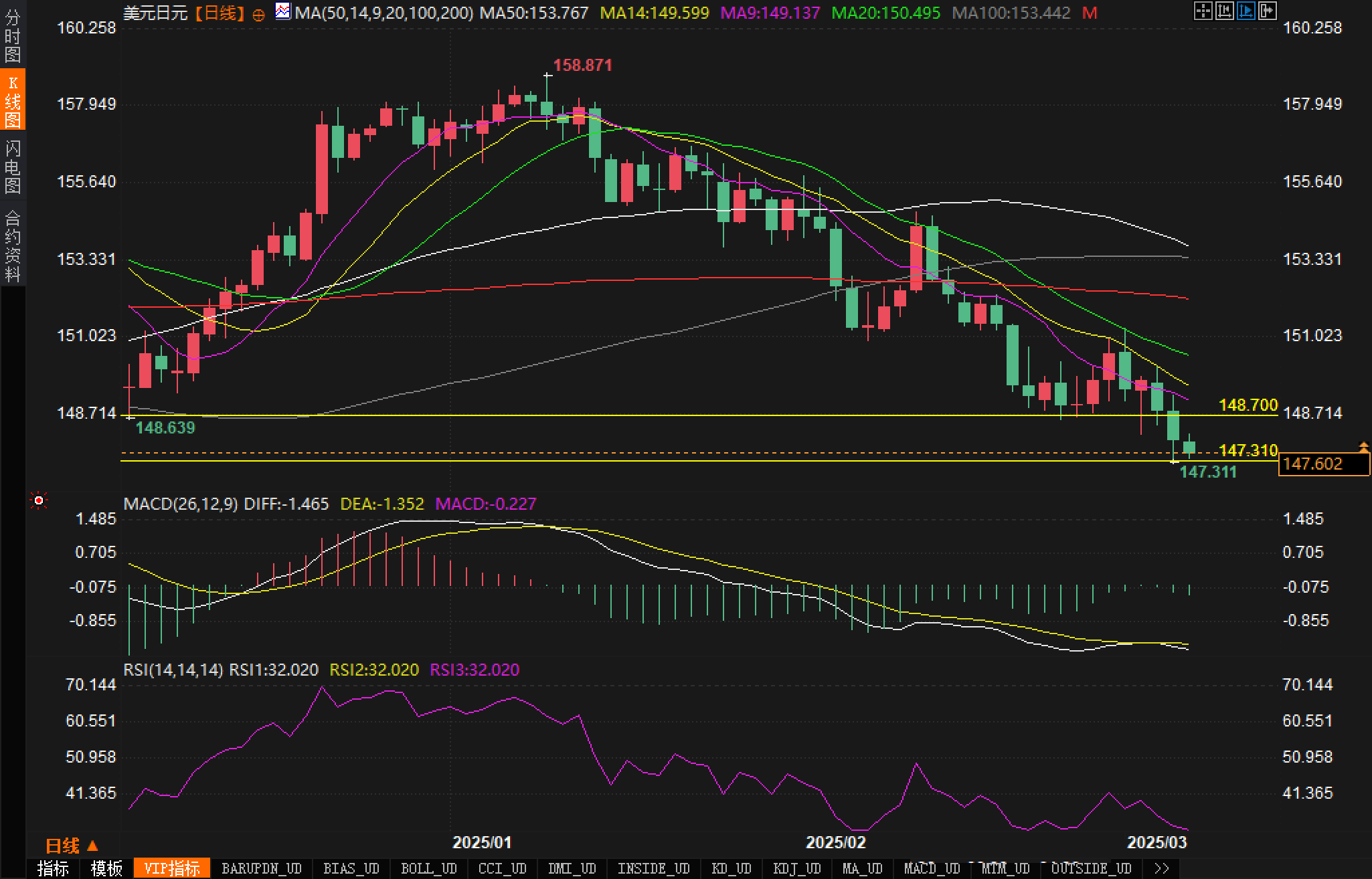This screenshot has height=879, width=1372.
Task: Switch to 分时图 view in sidebar
Action: 13,36
